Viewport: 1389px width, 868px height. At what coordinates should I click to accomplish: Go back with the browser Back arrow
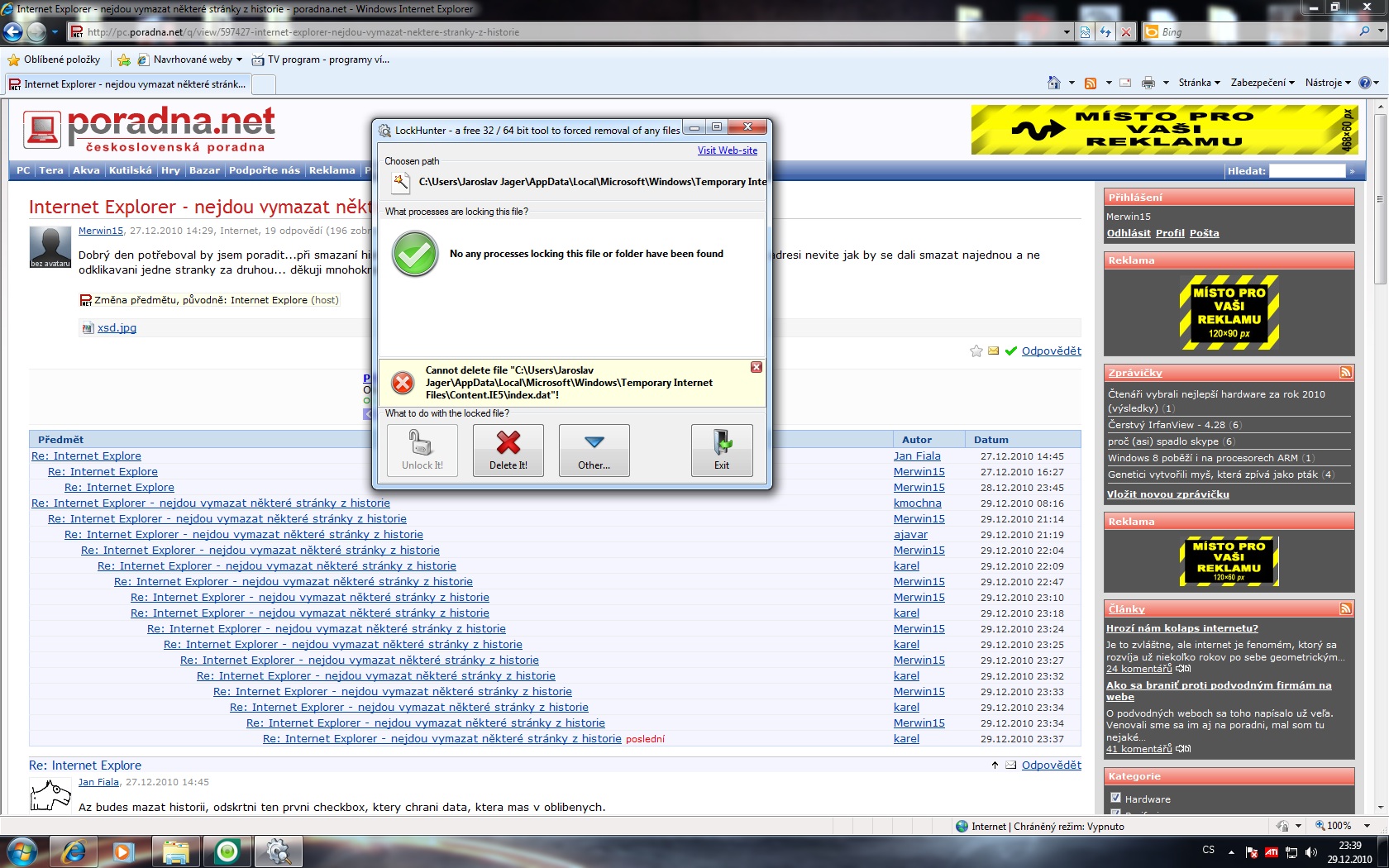(x=13, y=32)
